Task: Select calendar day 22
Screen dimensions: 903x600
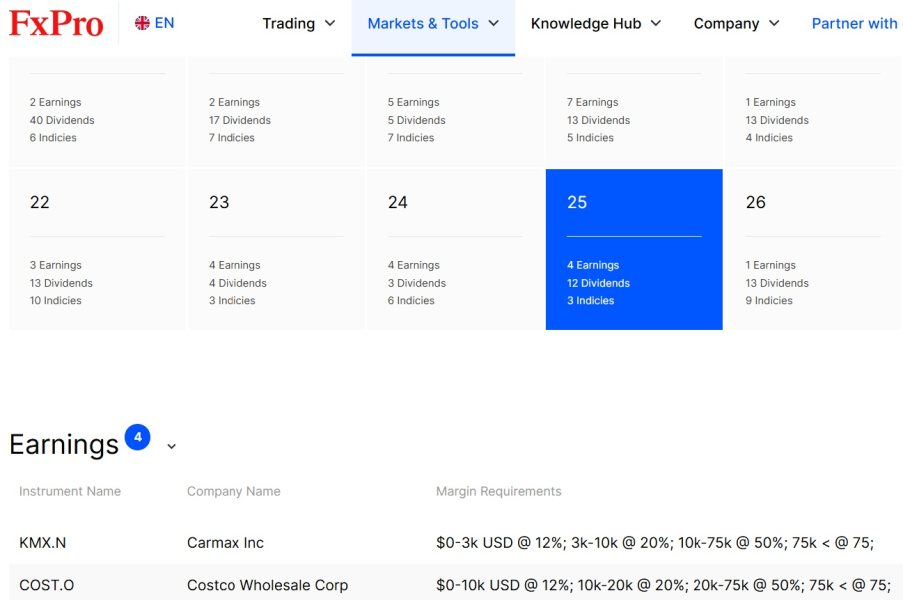Action: click(x=97, y=249)
